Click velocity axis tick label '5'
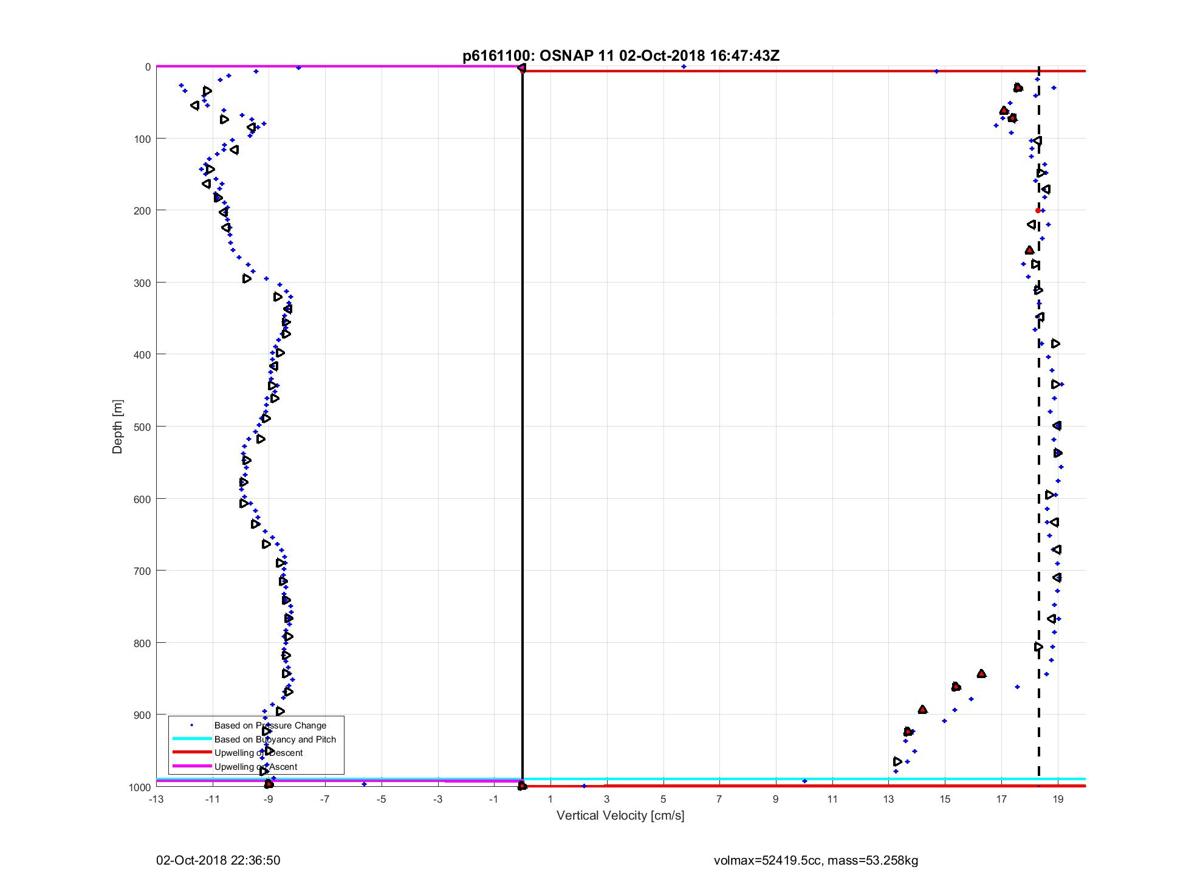Viewport: 1200px width, 885px height. click(x=663, y=799)
